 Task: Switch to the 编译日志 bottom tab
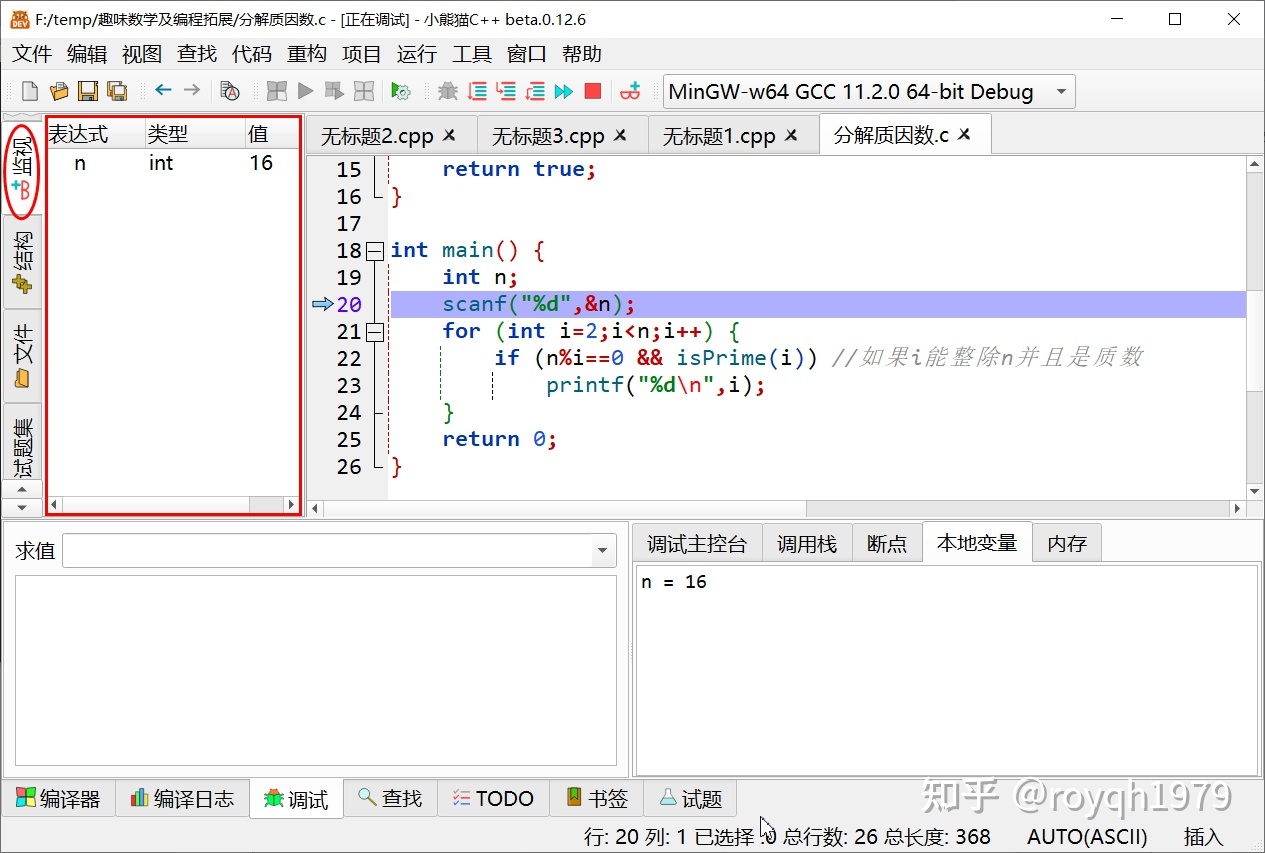click(182, 799)
